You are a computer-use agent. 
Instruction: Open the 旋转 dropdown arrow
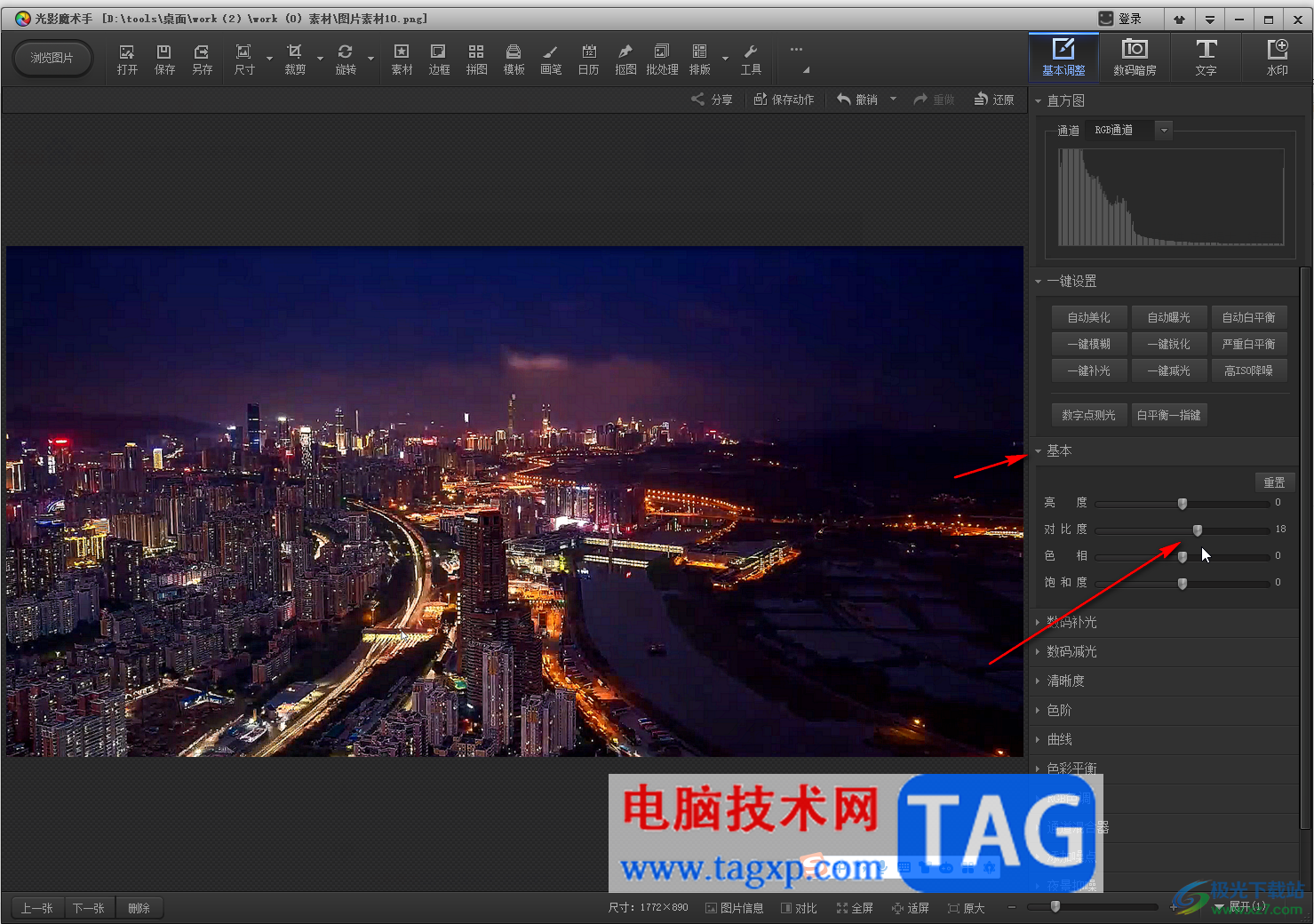tap(371, 60)
